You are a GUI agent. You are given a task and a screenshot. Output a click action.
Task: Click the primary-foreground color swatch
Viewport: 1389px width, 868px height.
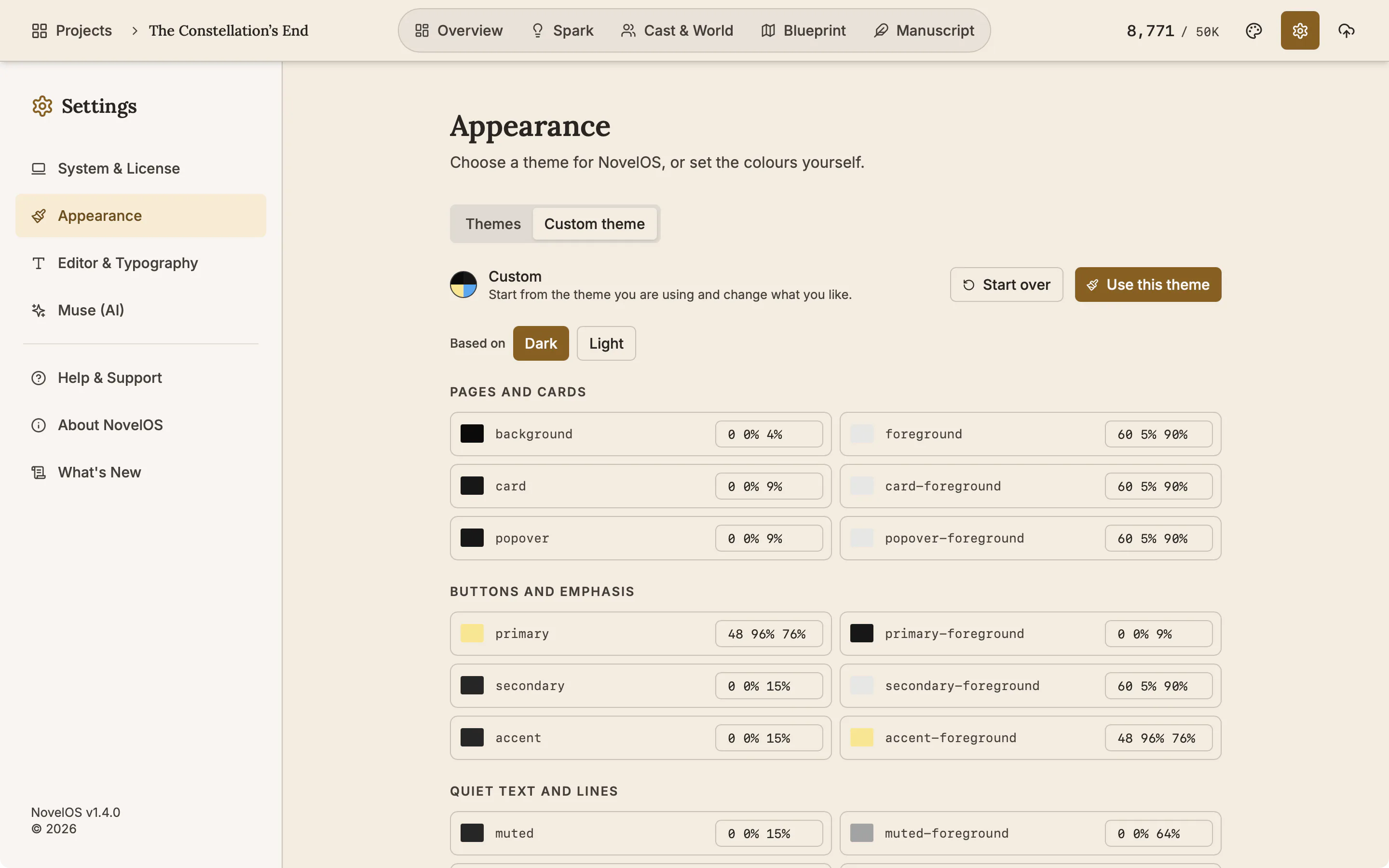coord(861,634)
